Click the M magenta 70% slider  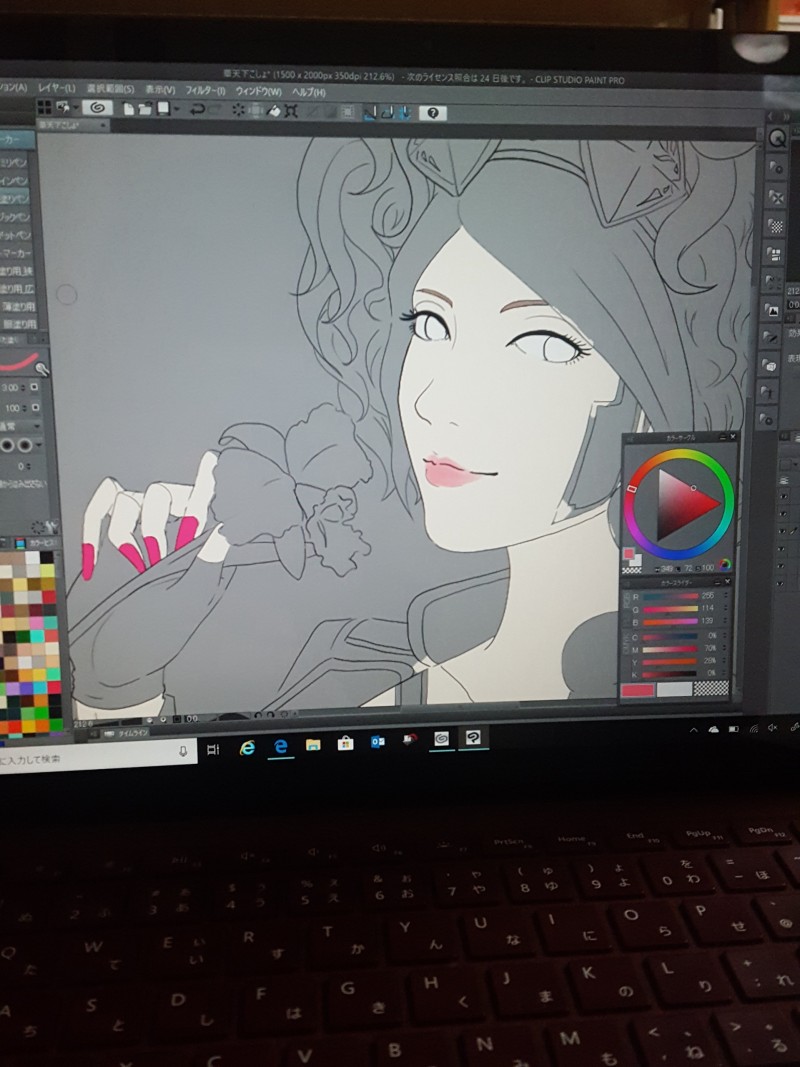[669, 649]
